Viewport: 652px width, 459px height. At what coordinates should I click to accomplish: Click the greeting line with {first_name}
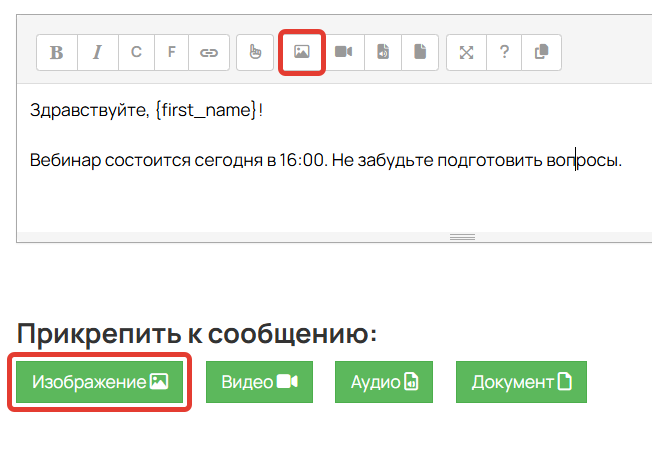click(x=146, y=110)
